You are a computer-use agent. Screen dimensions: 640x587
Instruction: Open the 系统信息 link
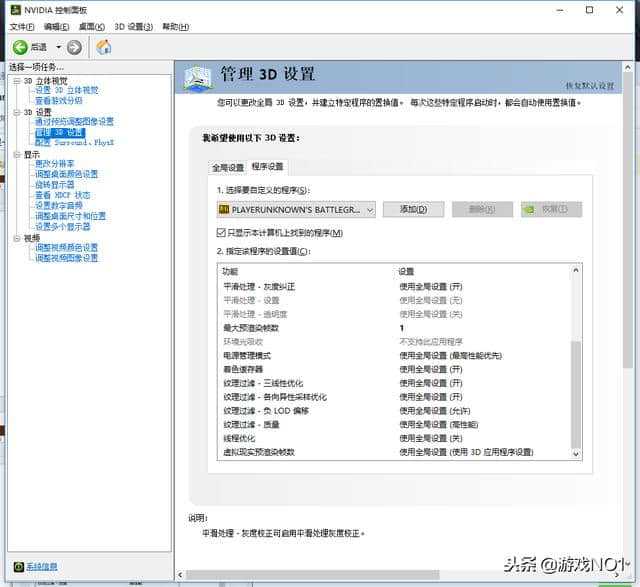coord(42,567)
